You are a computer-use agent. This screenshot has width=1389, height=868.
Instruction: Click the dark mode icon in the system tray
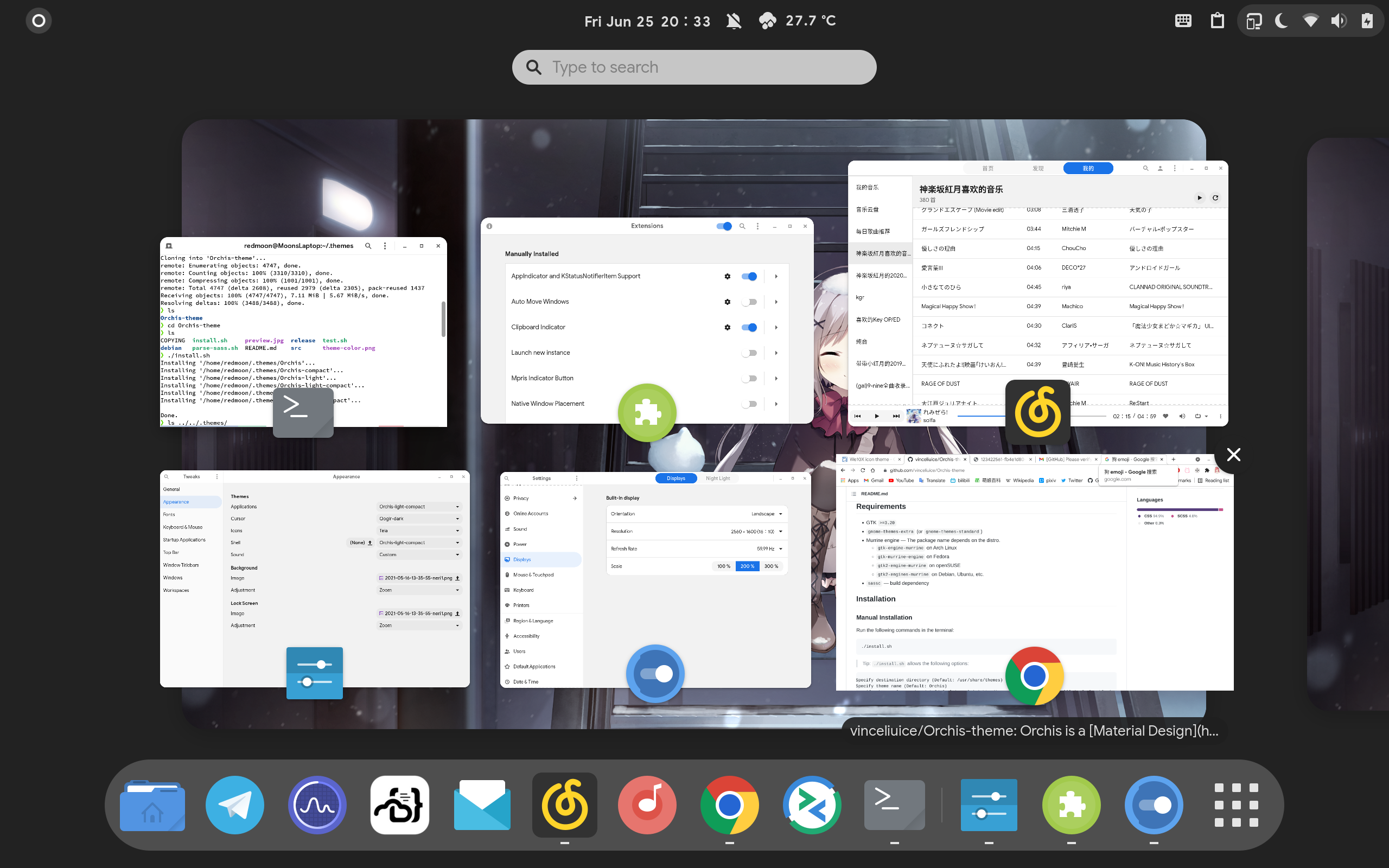(1280, 21)
